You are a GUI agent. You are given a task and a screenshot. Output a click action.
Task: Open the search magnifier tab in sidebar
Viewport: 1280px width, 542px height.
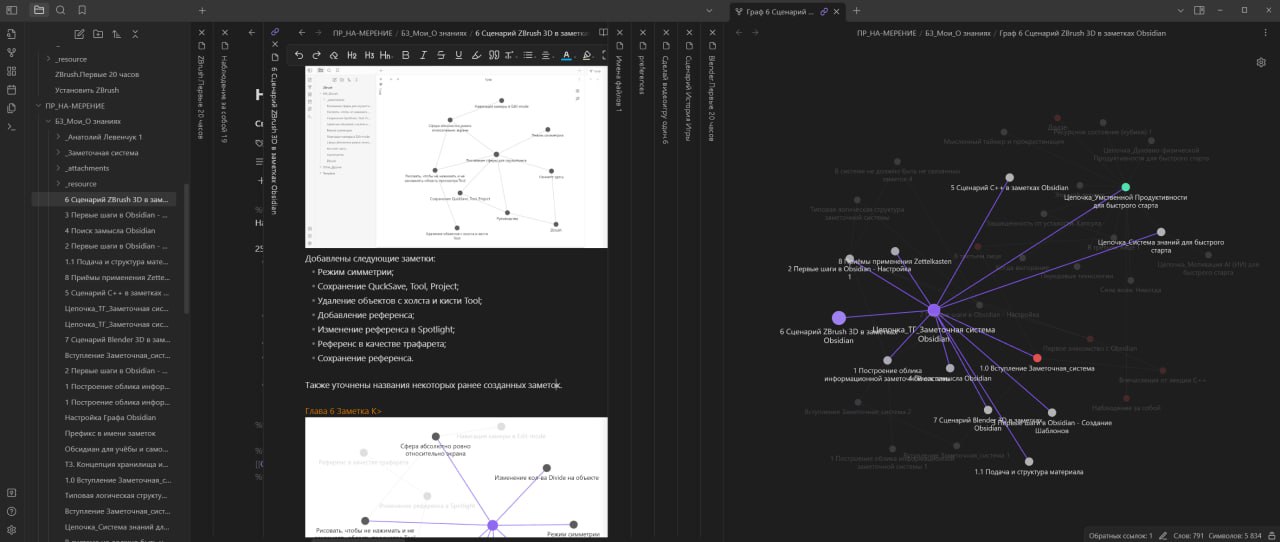[60, 10]
